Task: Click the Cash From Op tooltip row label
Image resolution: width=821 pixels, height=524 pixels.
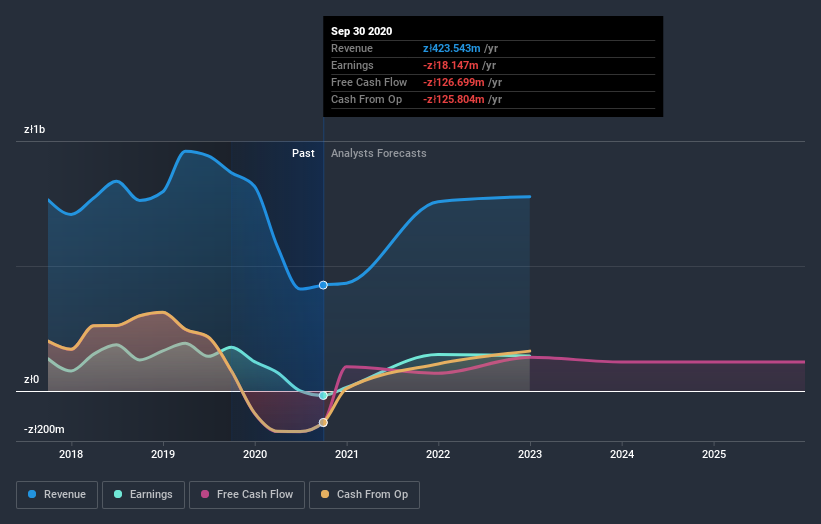Action: pyautogui.click(x=367, y=99)
